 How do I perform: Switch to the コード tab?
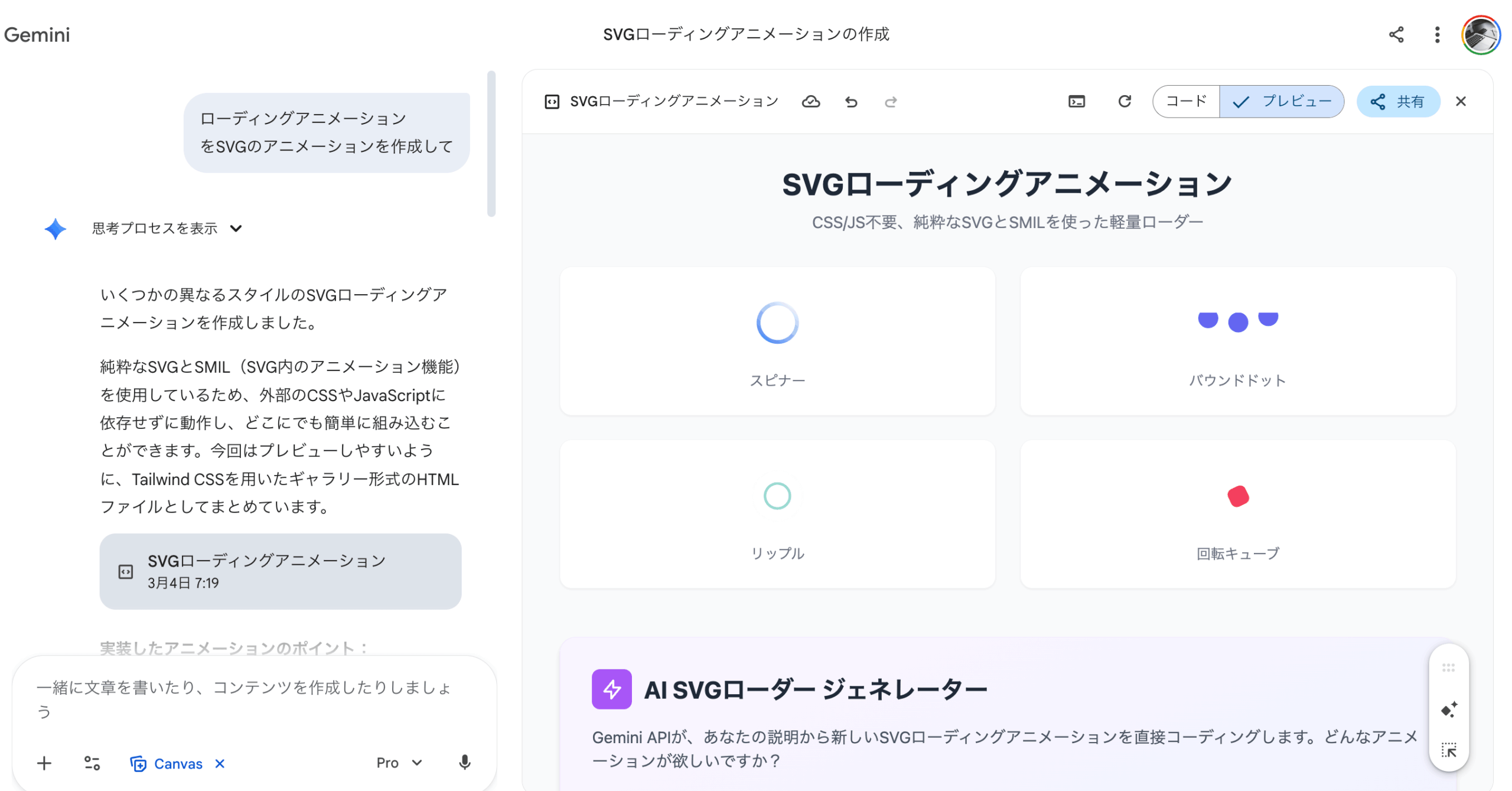pyautogui.click(x=1185, y=102)
